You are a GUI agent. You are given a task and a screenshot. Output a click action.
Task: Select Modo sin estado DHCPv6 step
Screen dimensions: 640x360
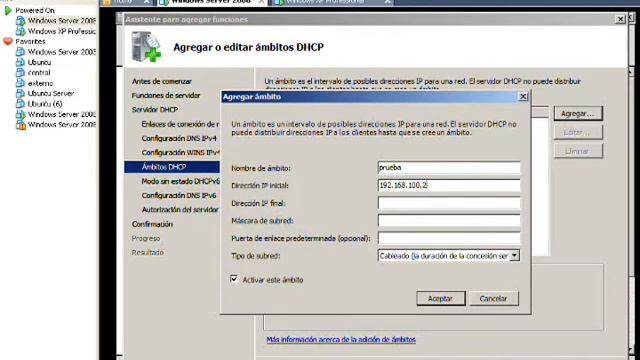click(180, 181)
